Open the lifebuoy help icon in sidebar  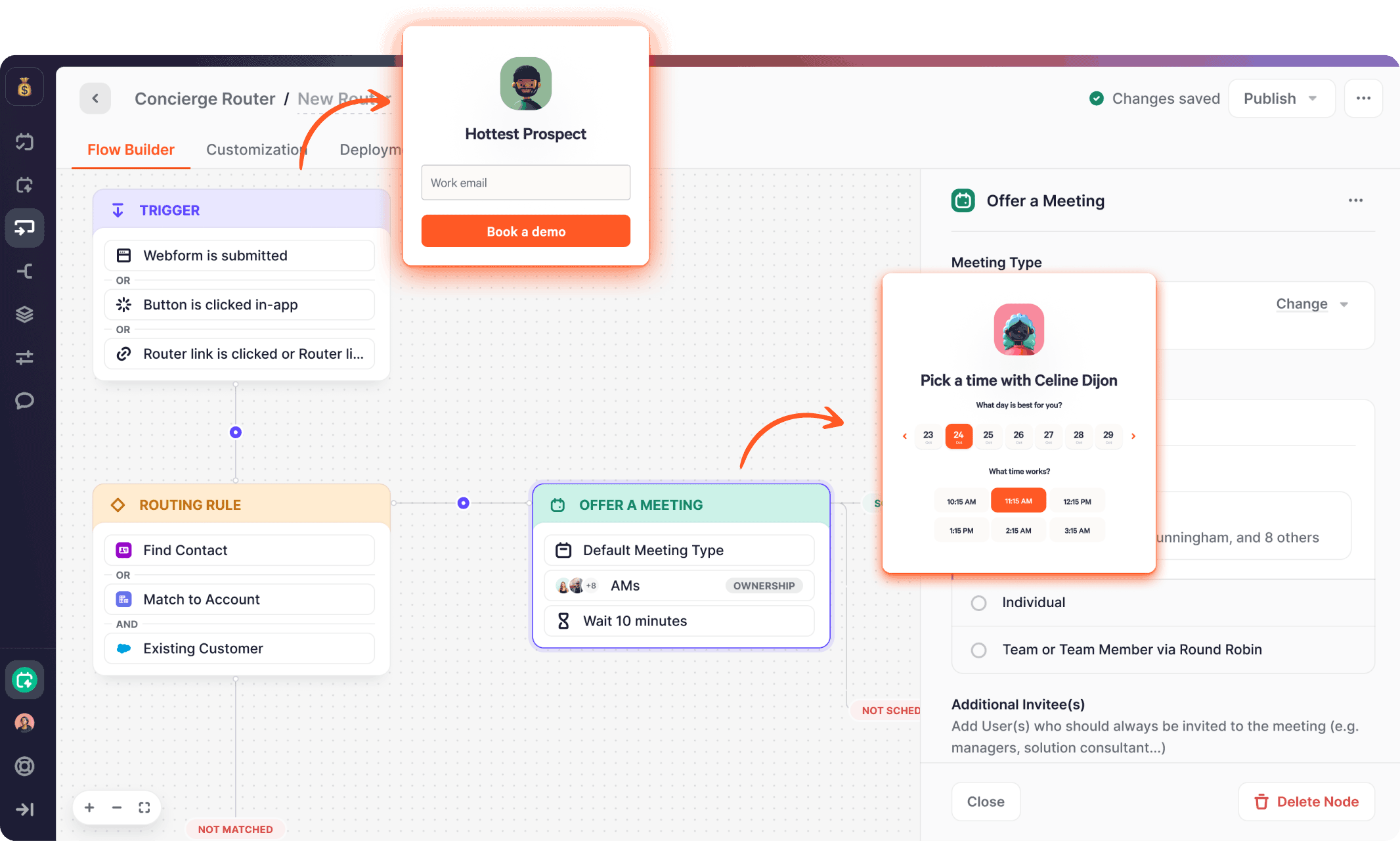click(x=24, y=766)
